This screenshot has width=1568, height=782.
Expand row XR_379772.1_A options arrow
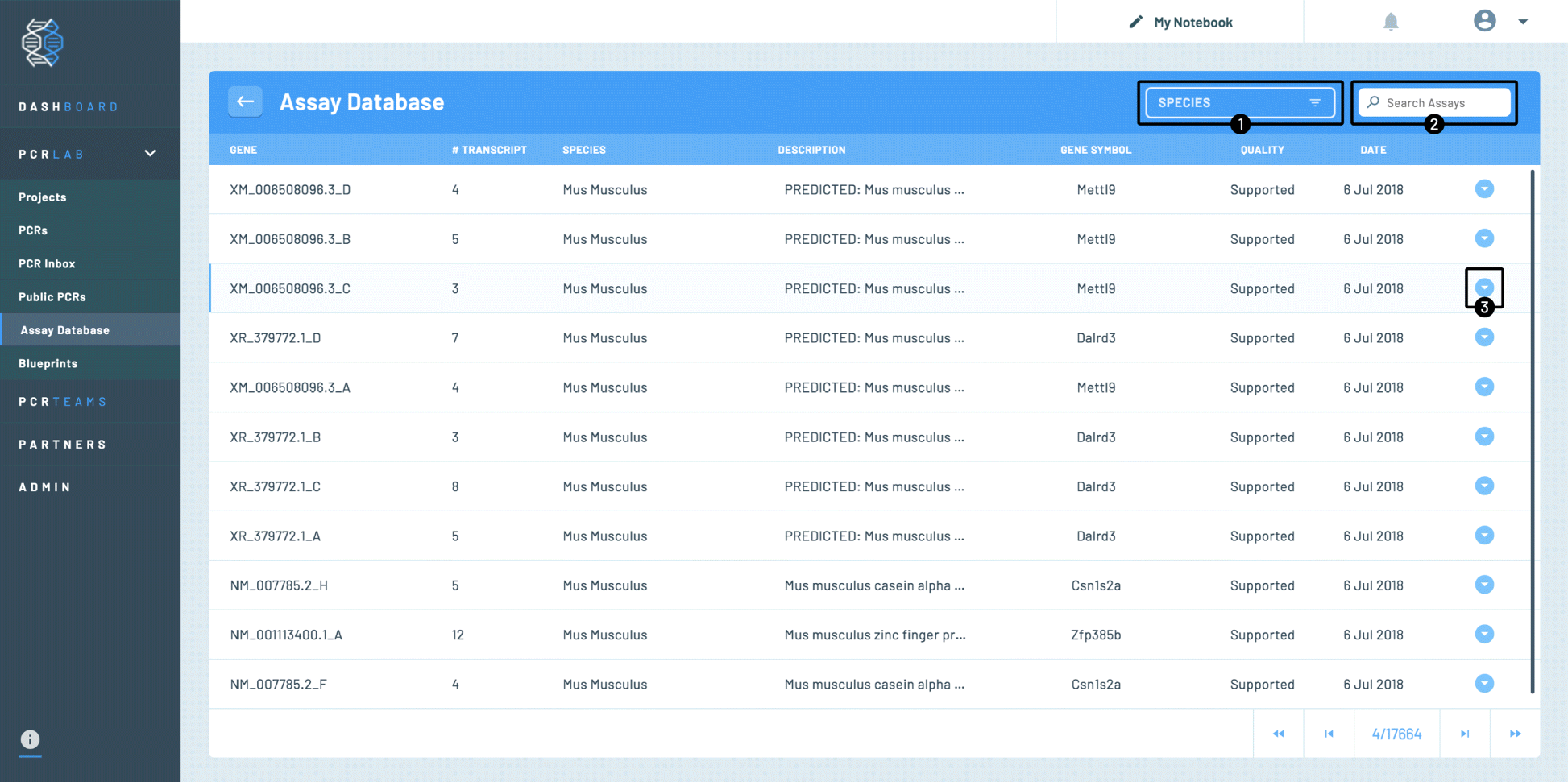[1484, 536]
